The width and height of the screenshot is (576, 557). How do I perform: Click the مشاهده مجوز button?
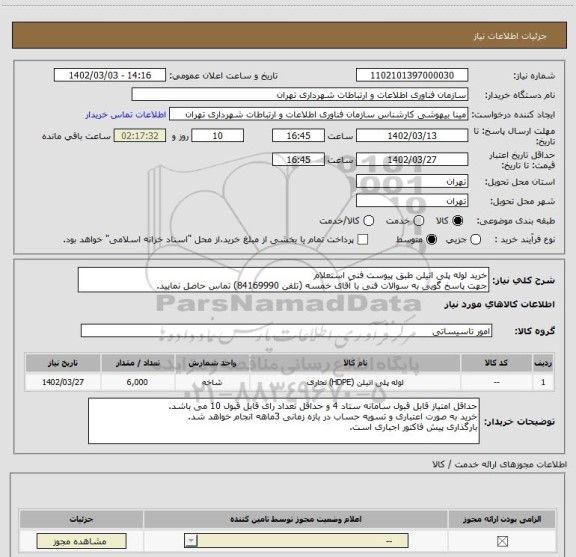coord(81,541)
